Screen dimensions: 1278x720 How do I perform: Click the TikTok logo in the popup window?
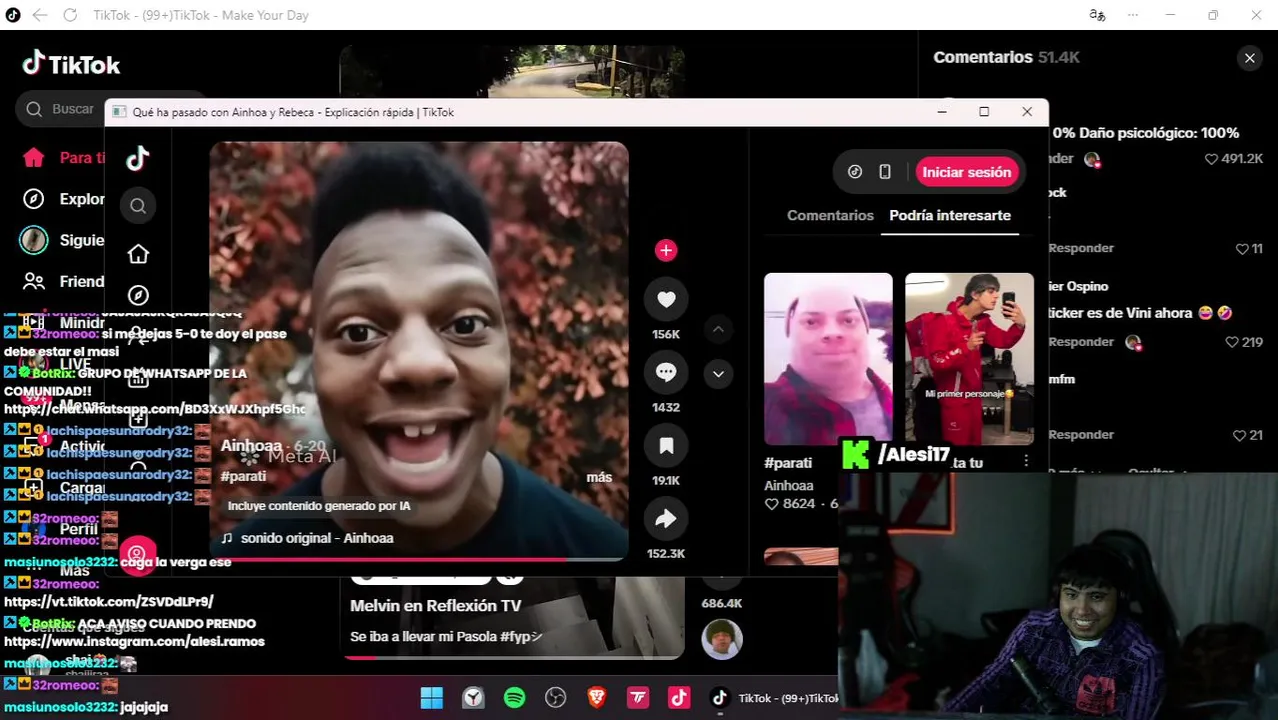pyautogui.click(x=138, y=158)
